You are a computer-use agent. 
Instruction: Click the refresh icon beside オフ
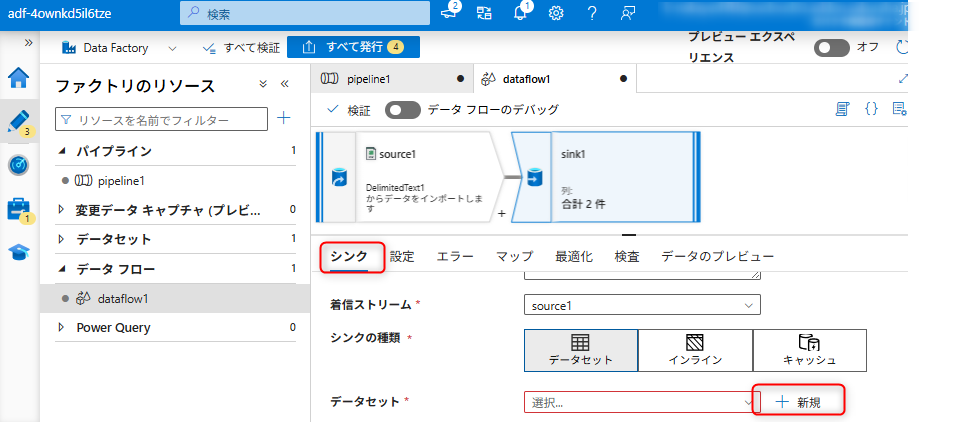(x=902, y=48)
